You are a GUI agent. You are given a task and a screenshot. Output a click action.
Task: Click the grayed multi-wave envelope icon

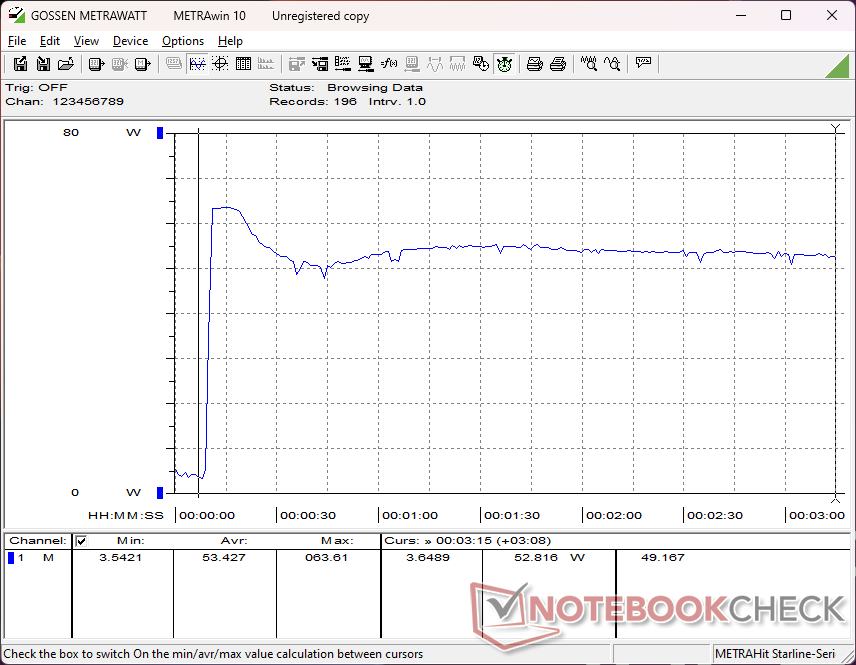(x=457, y=64)
